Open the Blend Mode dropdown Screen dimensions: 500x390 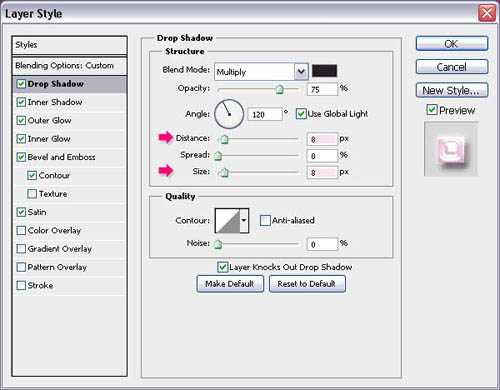[261, 72]
